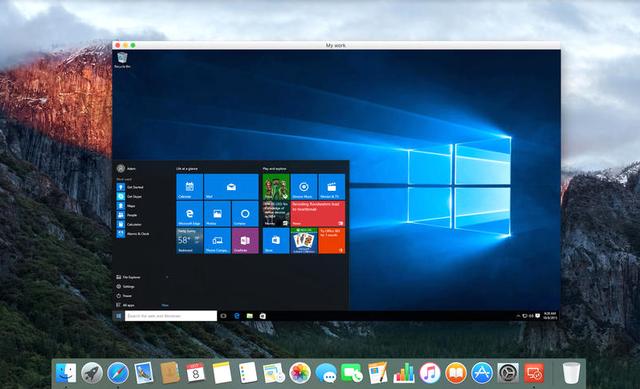Open the Movies & TV tile
The height and width of the screenshot is (389, 640).
pyautogui.click(x=331, y=187)
